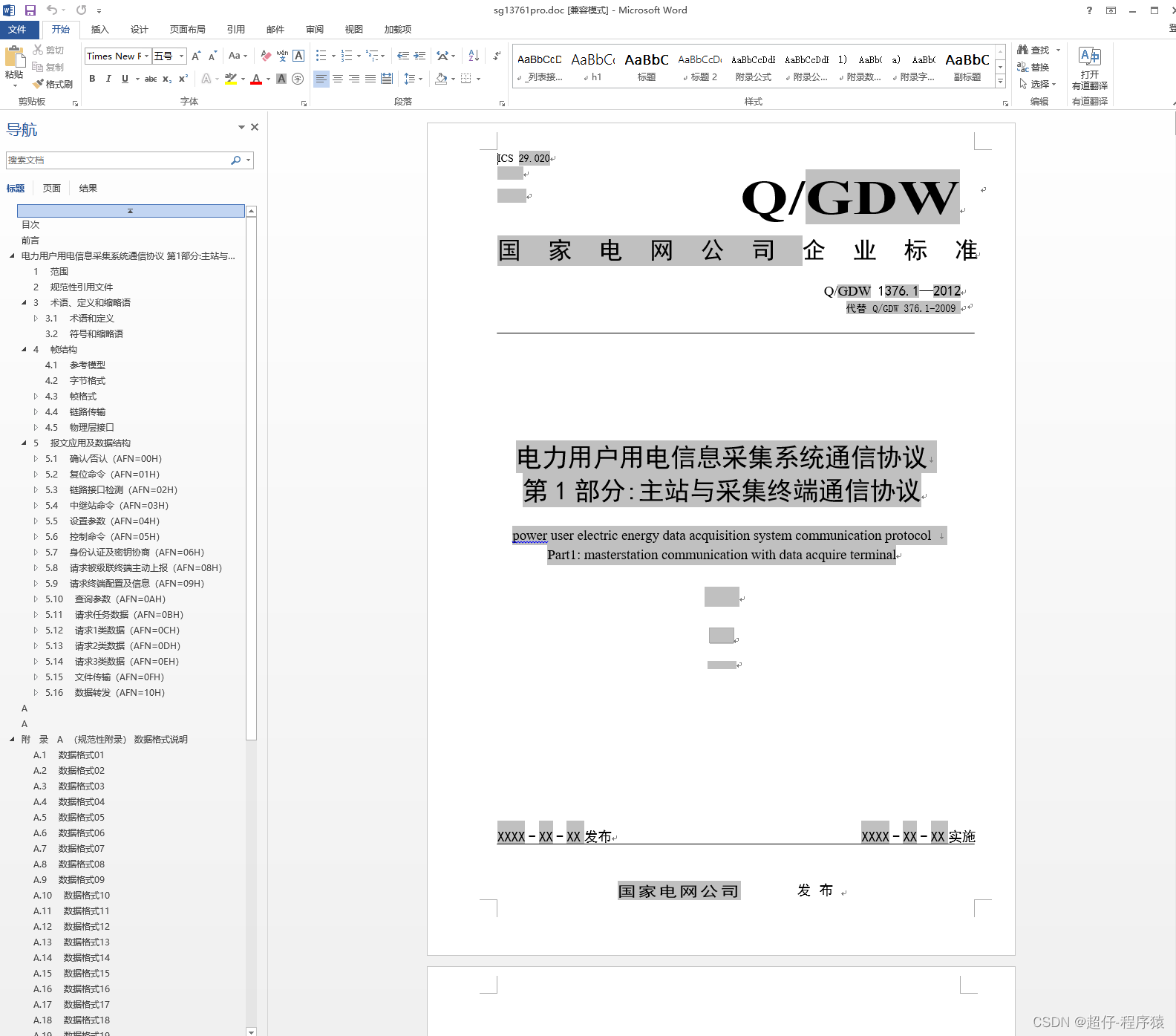Viewport: 1176px width, 1036px height.
Task: Open font dialog launcher in 字体 group
Action: pyautogui.click(x=304, y=103)
